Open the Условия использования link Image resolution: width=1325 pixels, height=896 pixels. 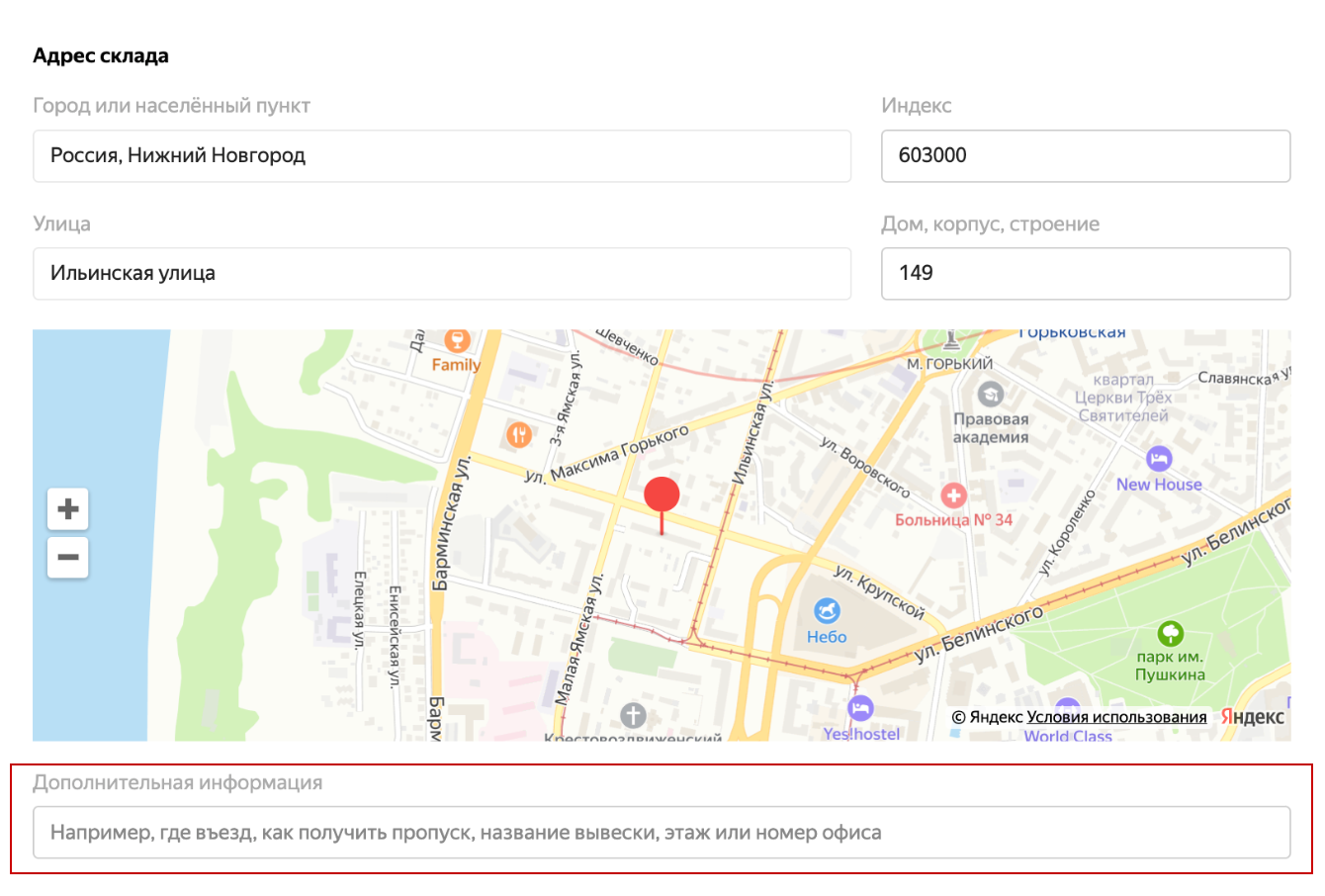(x=1116, y=717)
